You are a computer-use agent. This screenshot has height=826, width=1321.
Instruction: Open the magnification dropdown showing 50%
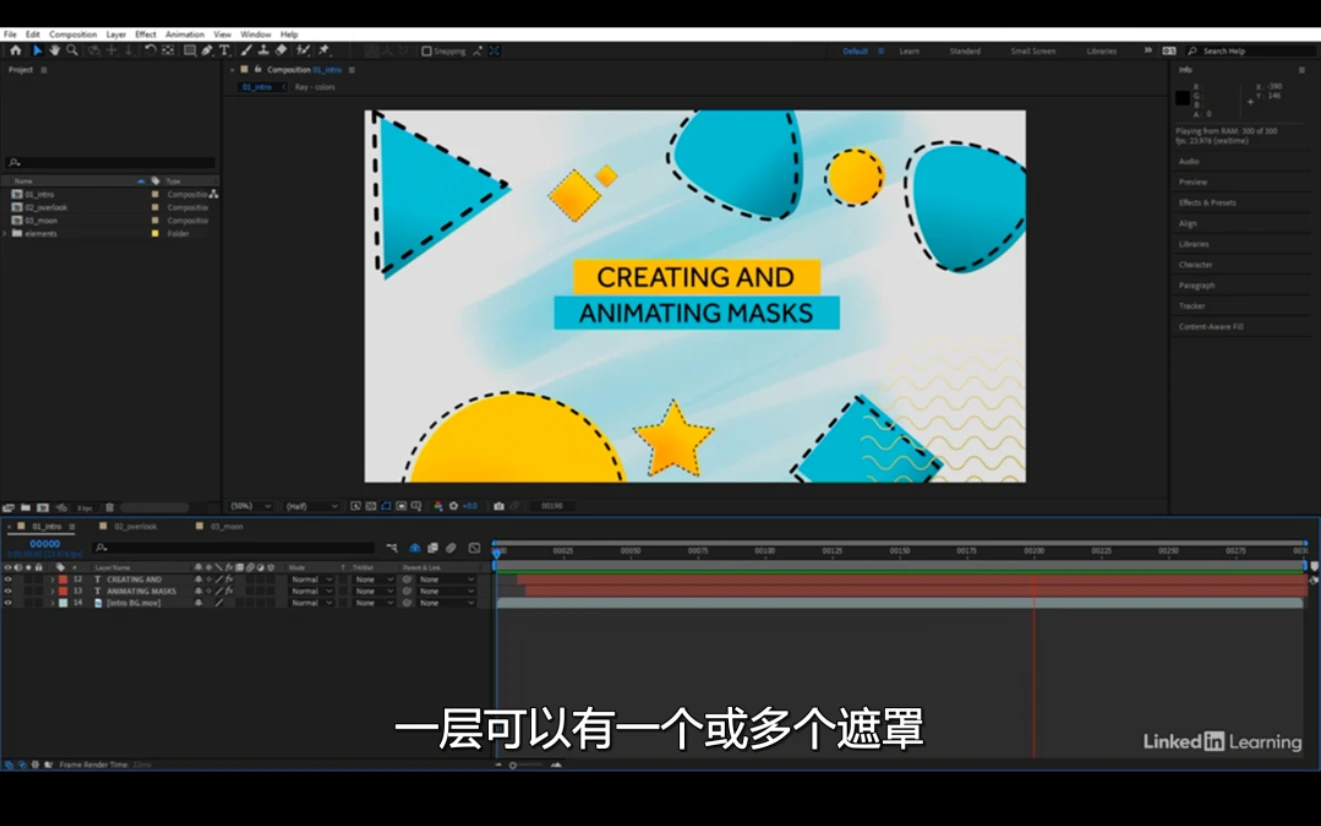click(250, 507)
